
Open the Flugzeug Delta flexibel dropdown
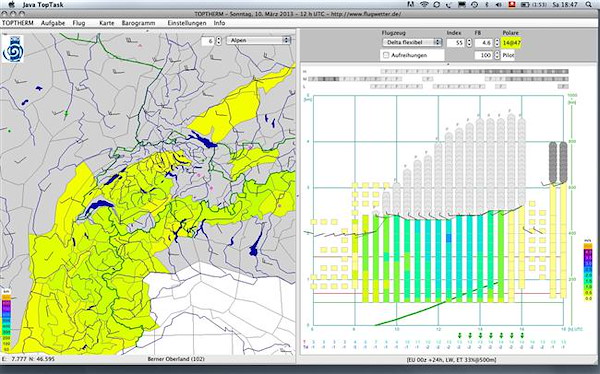coord(412,42)
